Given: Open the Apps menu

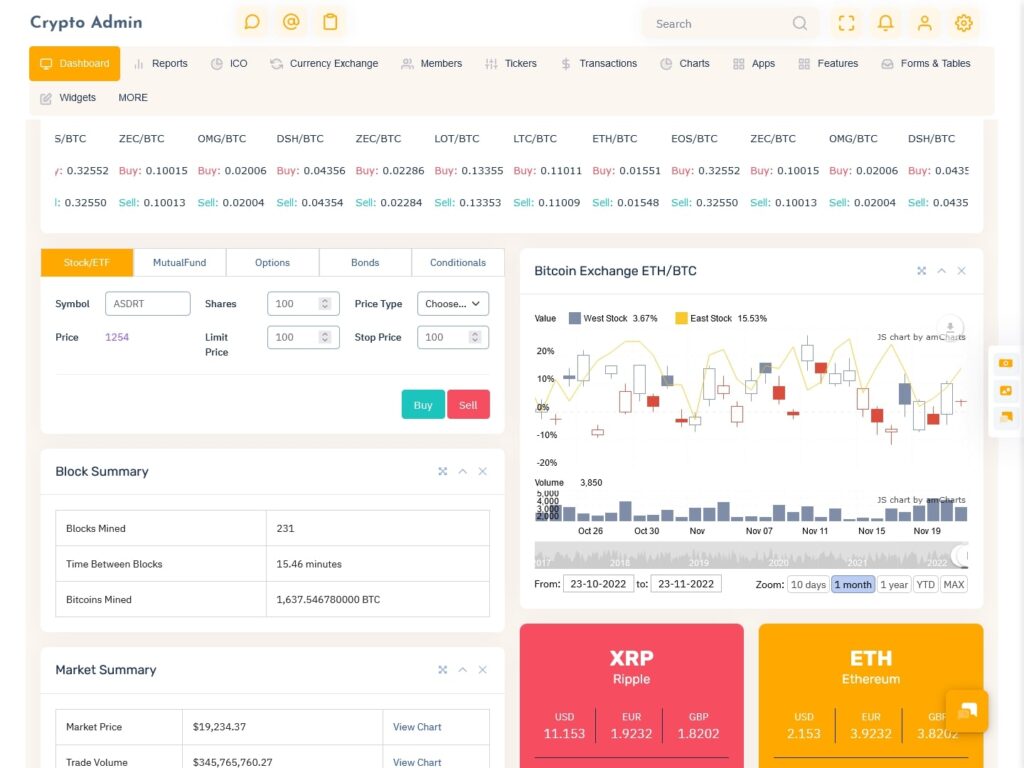Looking at the screenshot, I should (x=754, y=63).
